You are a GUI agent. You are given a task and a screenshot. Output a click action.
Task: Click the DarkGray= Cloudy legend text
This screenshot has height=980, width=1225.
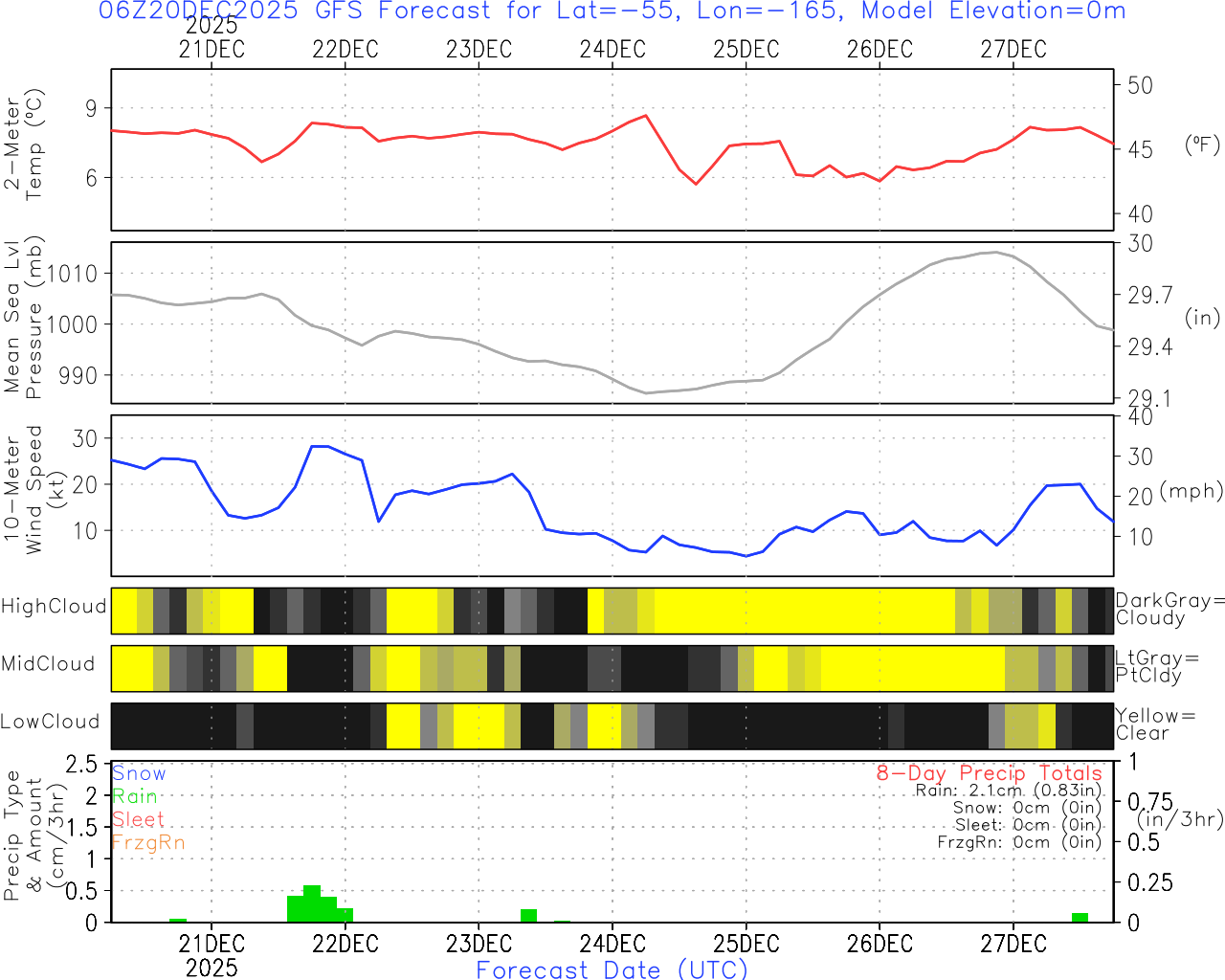coord(1169,609)
